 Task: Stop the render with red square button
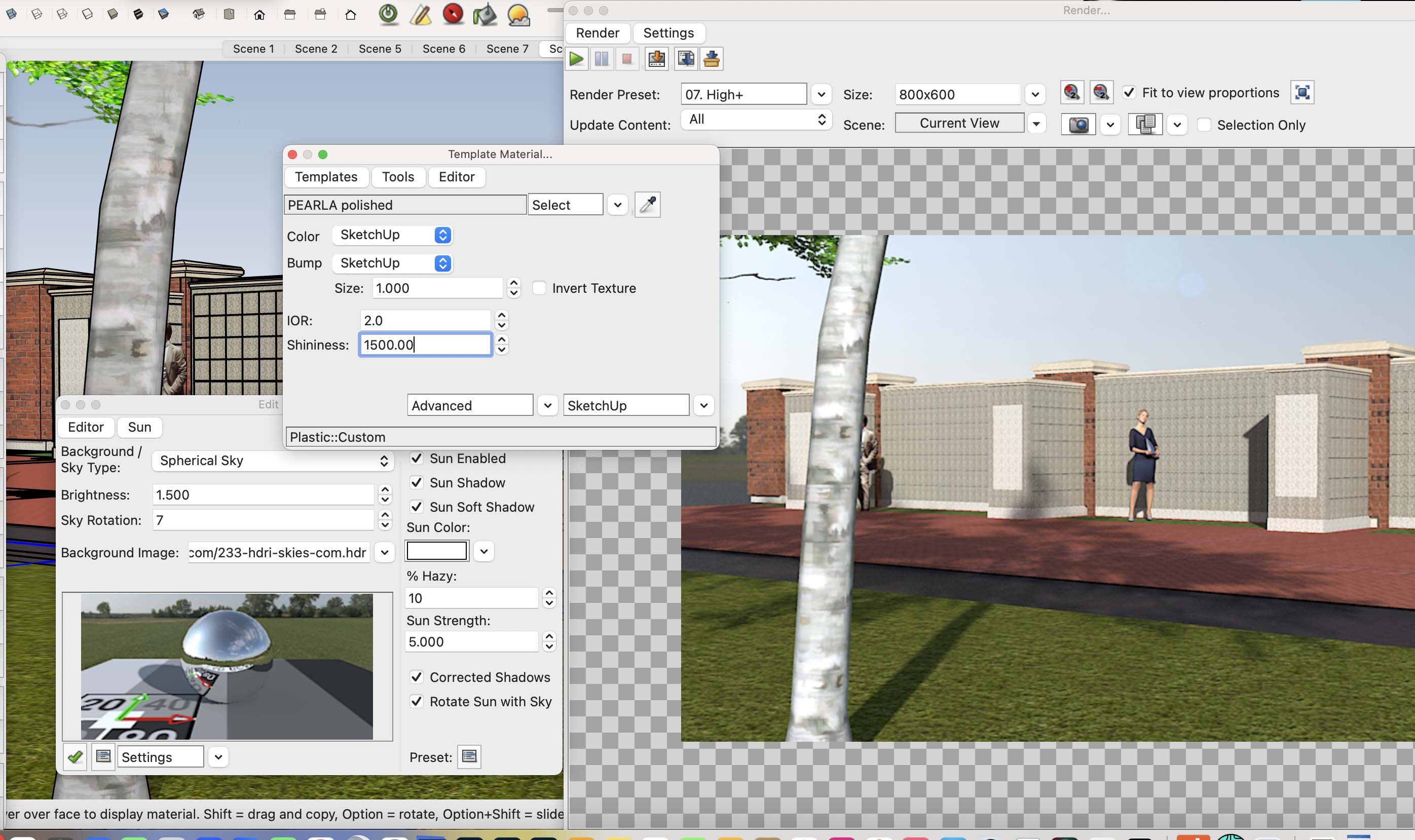(627, 59)
